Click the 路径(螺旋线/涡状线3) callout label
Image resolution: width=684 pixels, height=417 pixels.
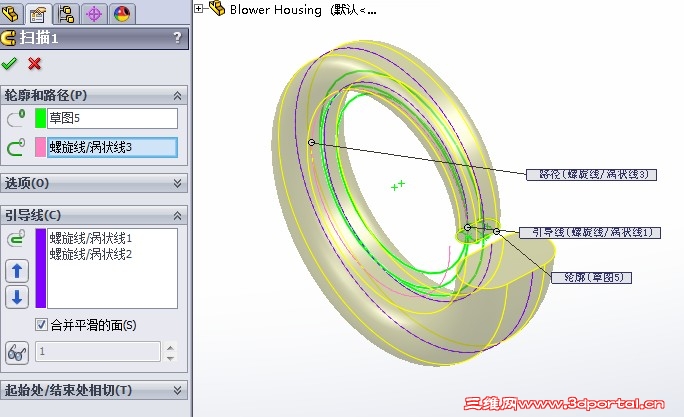tap(591, 174)
